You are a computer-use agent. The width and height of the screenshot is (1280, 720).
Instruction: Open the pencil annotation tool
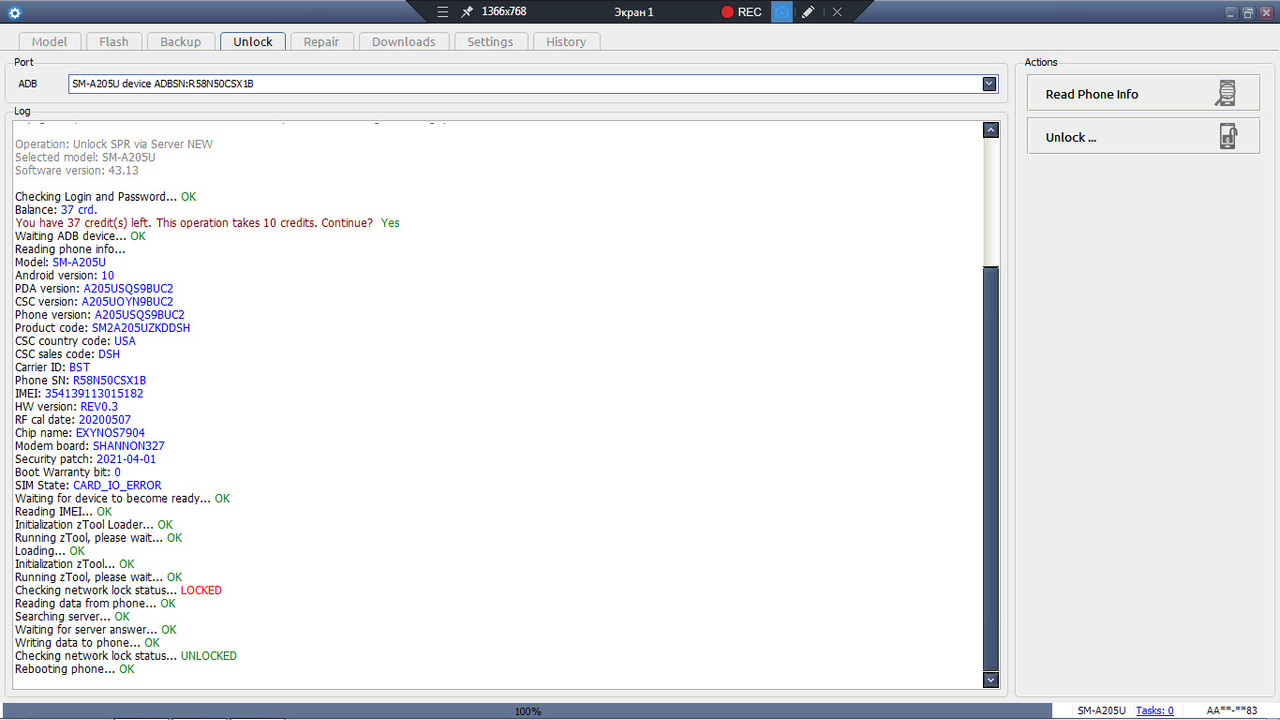808,12
